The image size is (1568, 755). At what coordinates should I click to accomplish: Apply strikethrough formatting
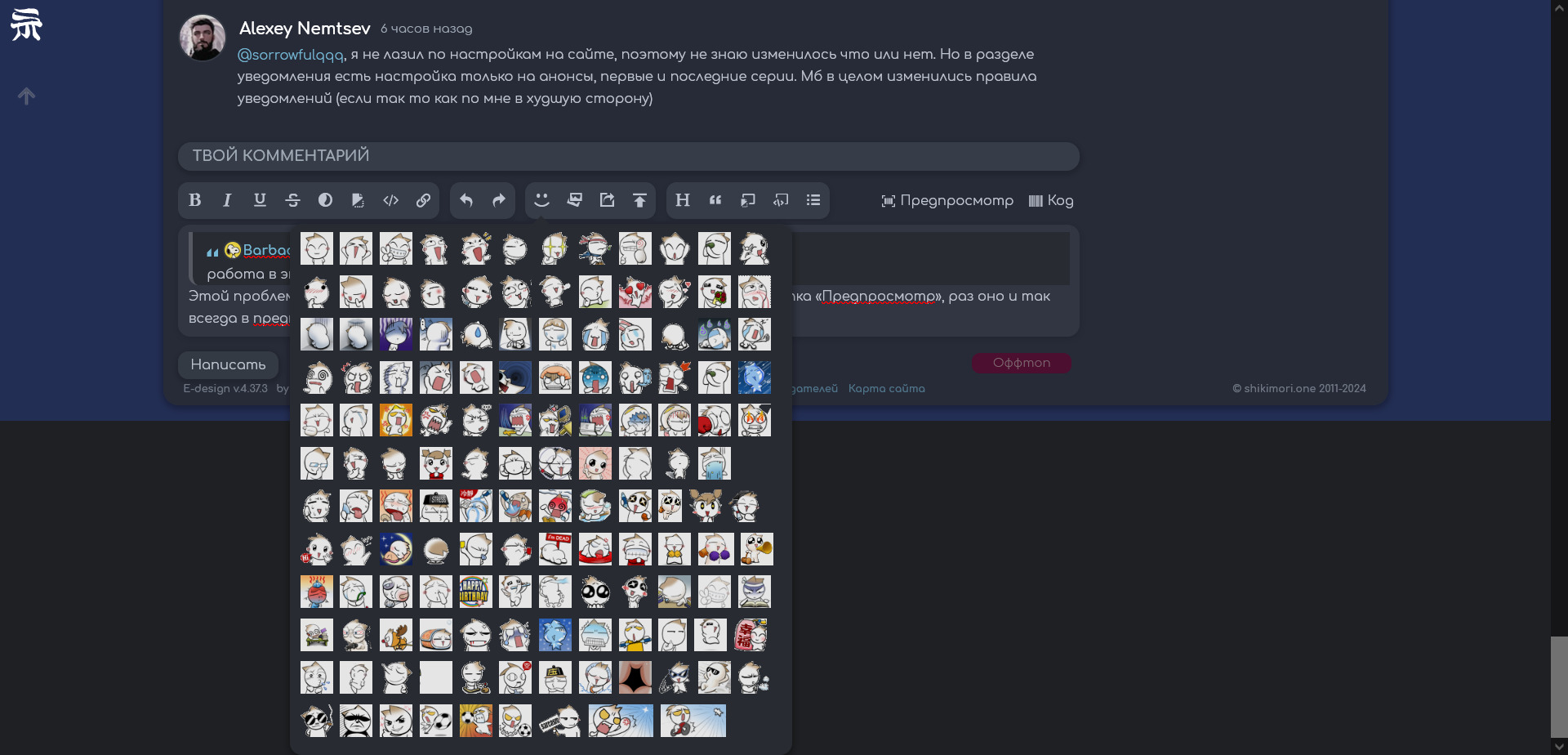pos(292,200)
